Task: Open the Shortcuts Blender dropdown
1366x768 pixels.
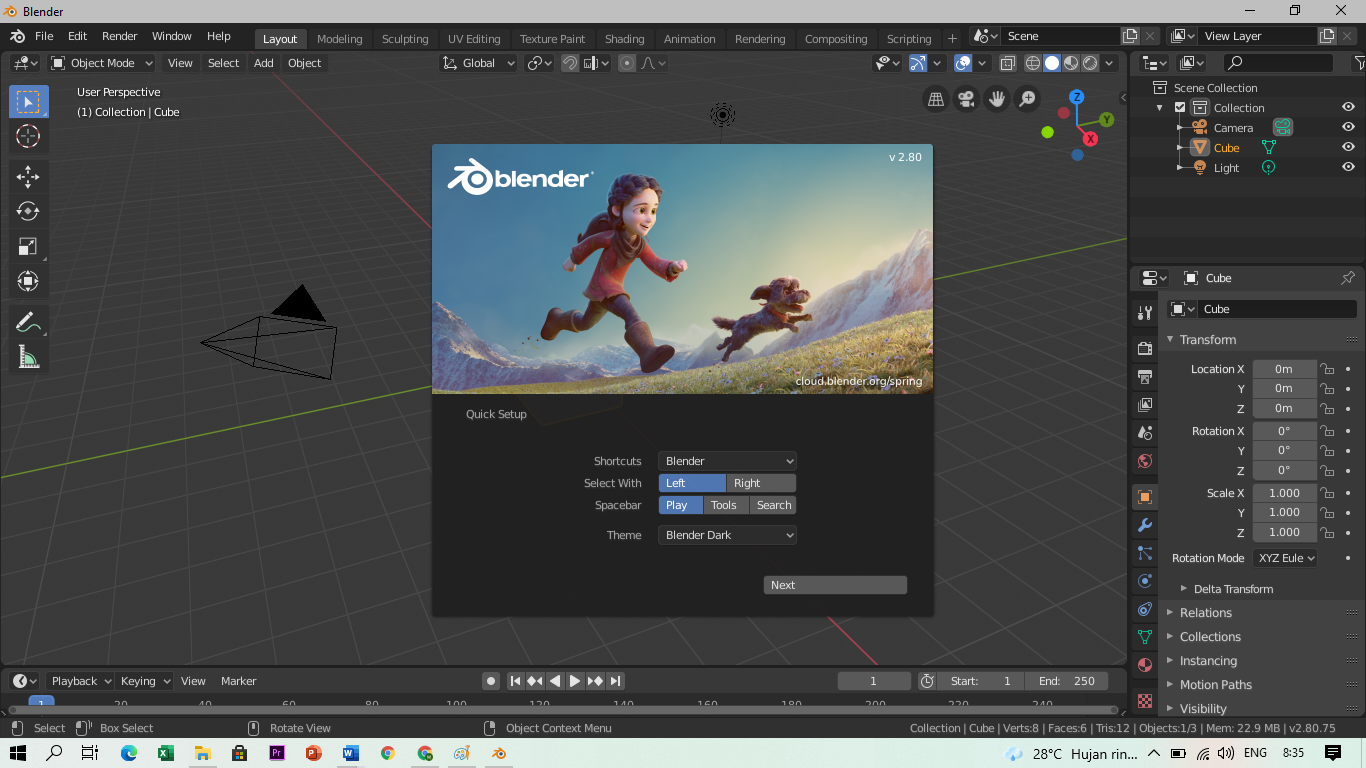Action: 727,461
